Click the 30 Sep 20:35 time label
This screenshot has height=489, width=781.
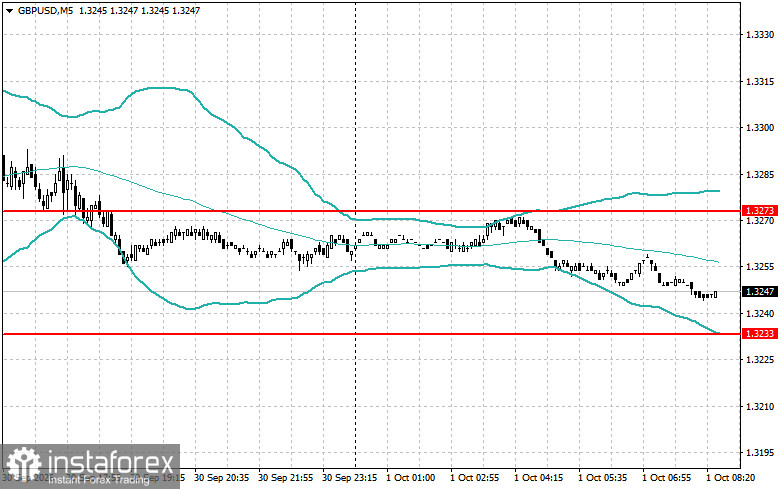click(x=222, y=478)
